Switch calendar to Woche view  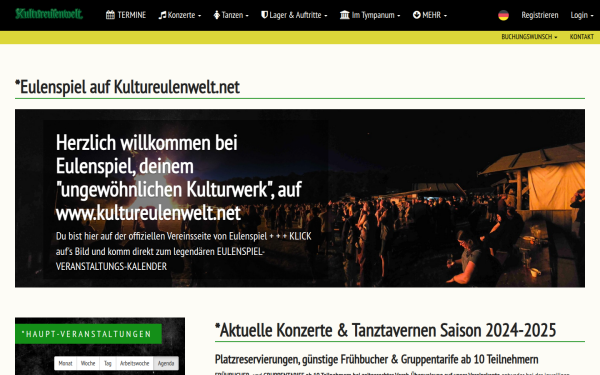88,363
